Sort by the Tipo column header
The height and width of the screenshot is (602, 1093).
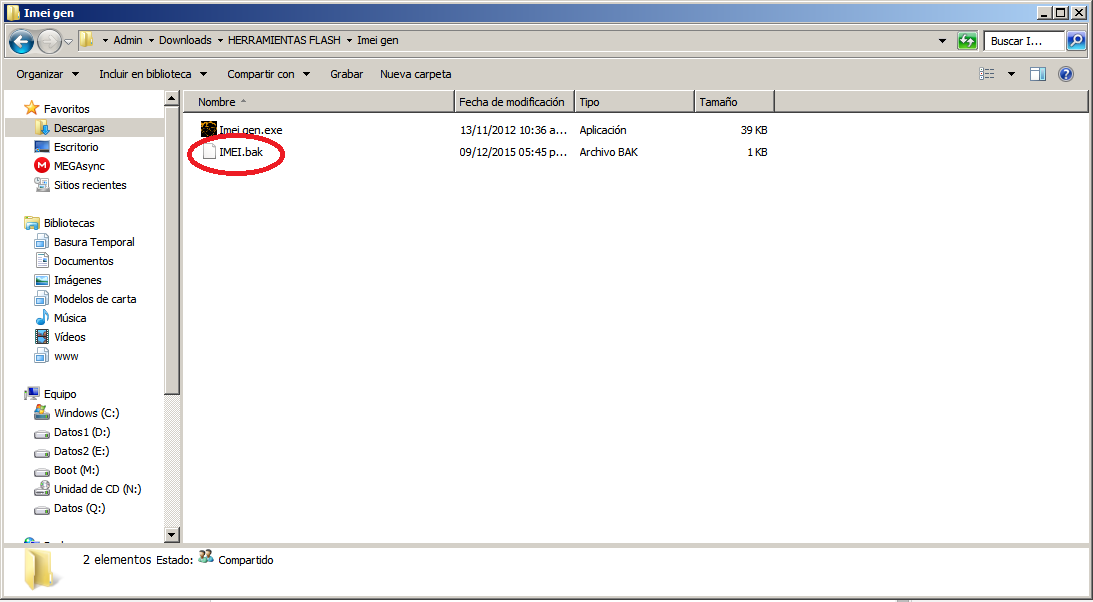[x=634, y=102]
